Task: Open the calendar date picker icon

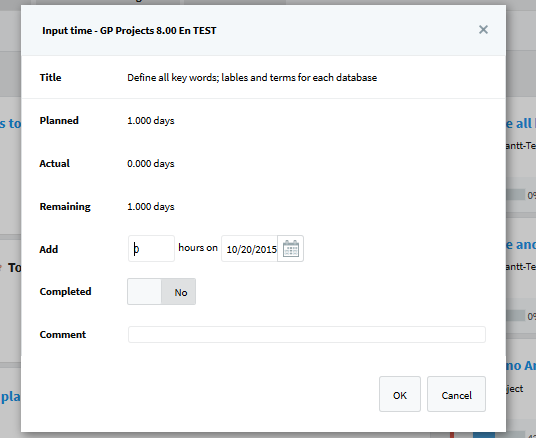Action: (291, 249)
